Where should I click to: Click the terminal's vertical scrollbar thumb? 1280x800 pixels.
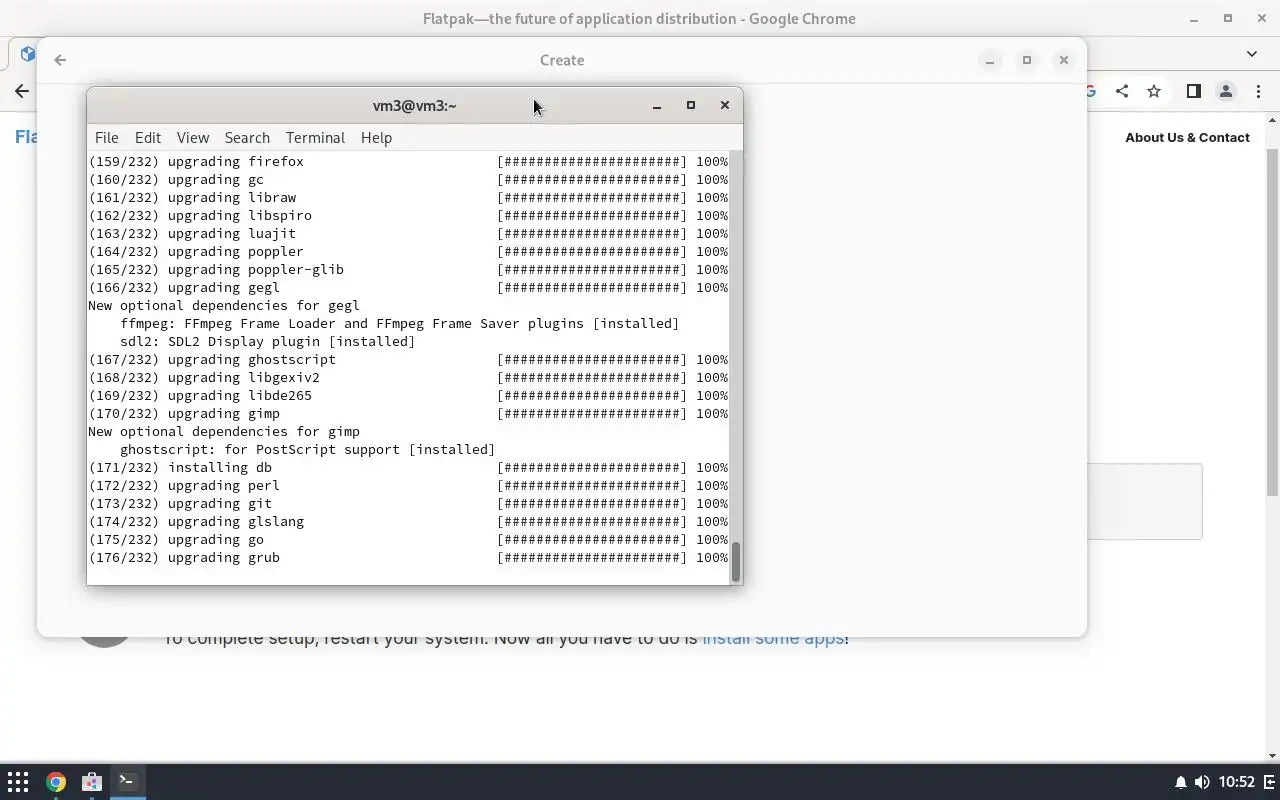coord(736,562)
